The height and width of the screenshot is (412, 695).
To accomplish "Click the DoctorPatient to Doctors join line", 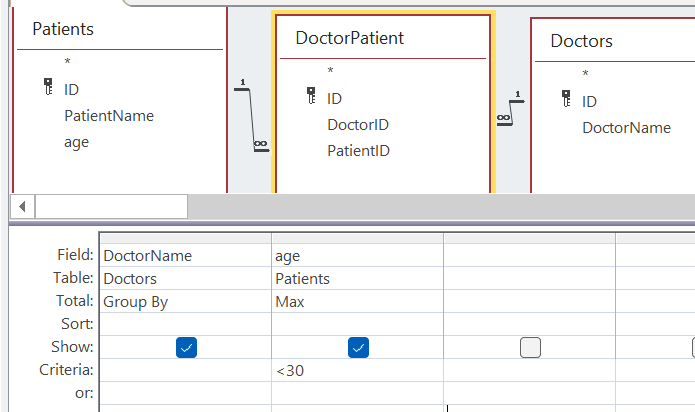I will coord(511,109).
